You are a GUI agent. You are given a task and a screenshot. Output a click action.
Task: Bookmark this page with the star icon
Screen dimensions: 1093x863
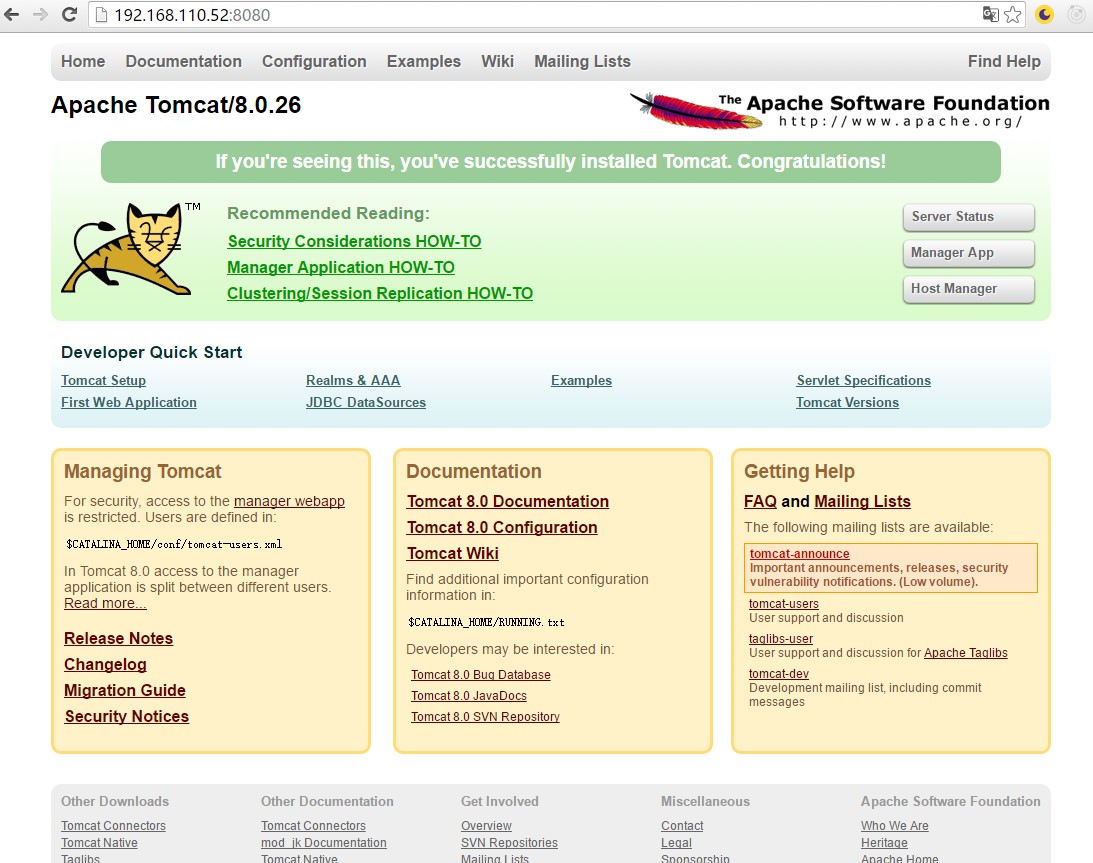click(x=1013, y=14)
